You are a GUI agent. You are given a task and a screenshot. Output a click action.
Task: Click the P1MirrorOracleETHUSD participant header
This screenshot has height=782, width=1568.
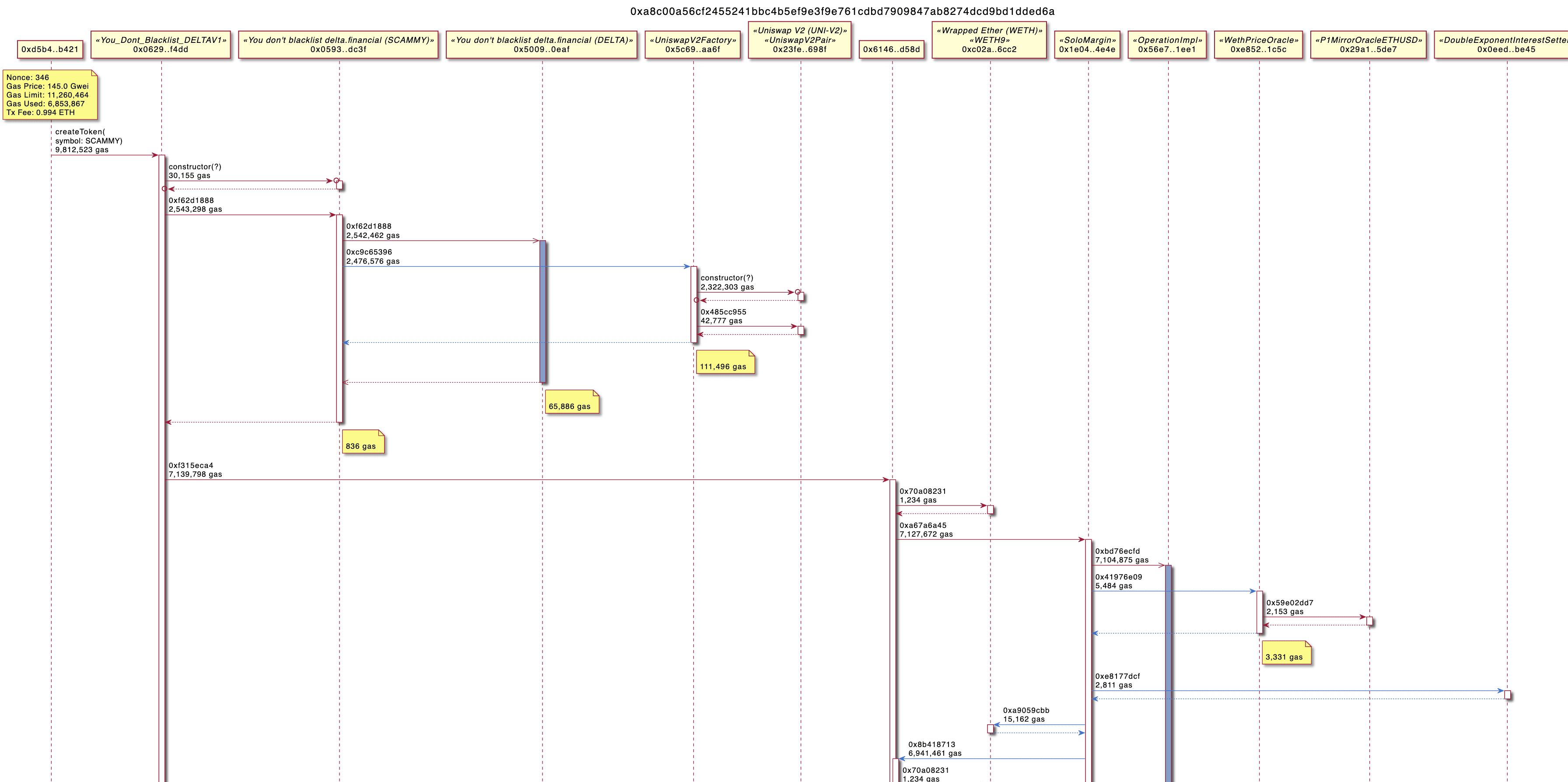pyautogui.click(x=1368, y=45)
